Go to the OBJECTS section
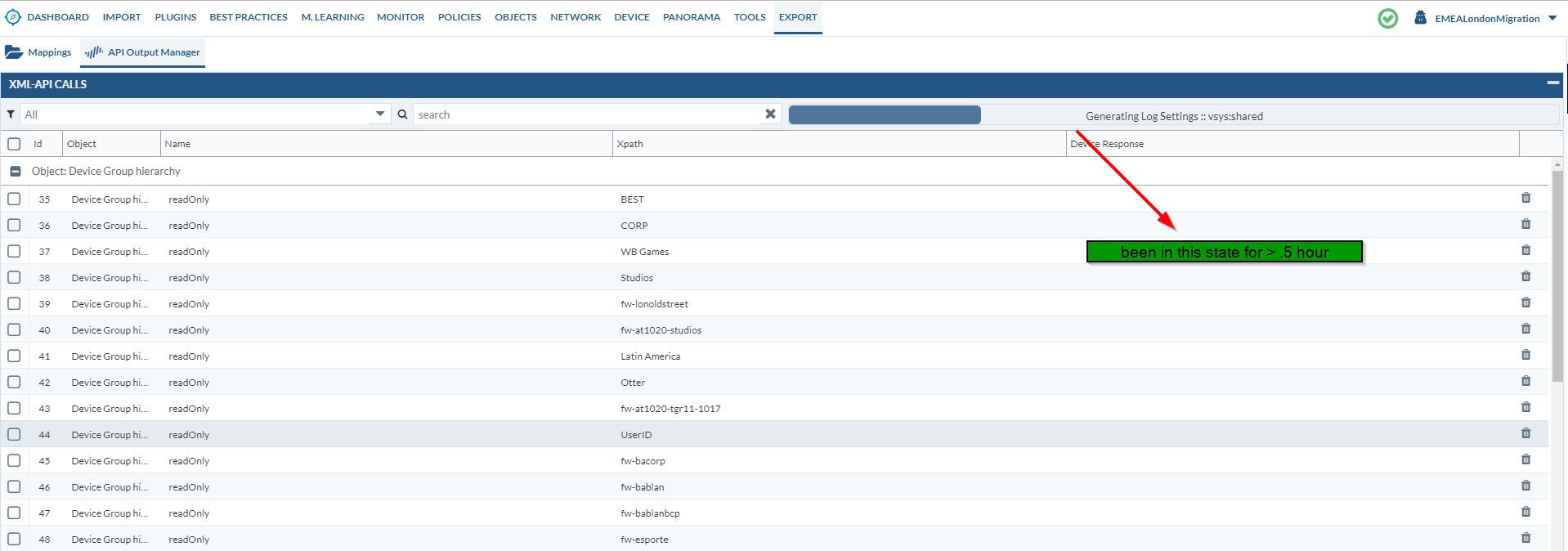 click(x=516, y=17)
